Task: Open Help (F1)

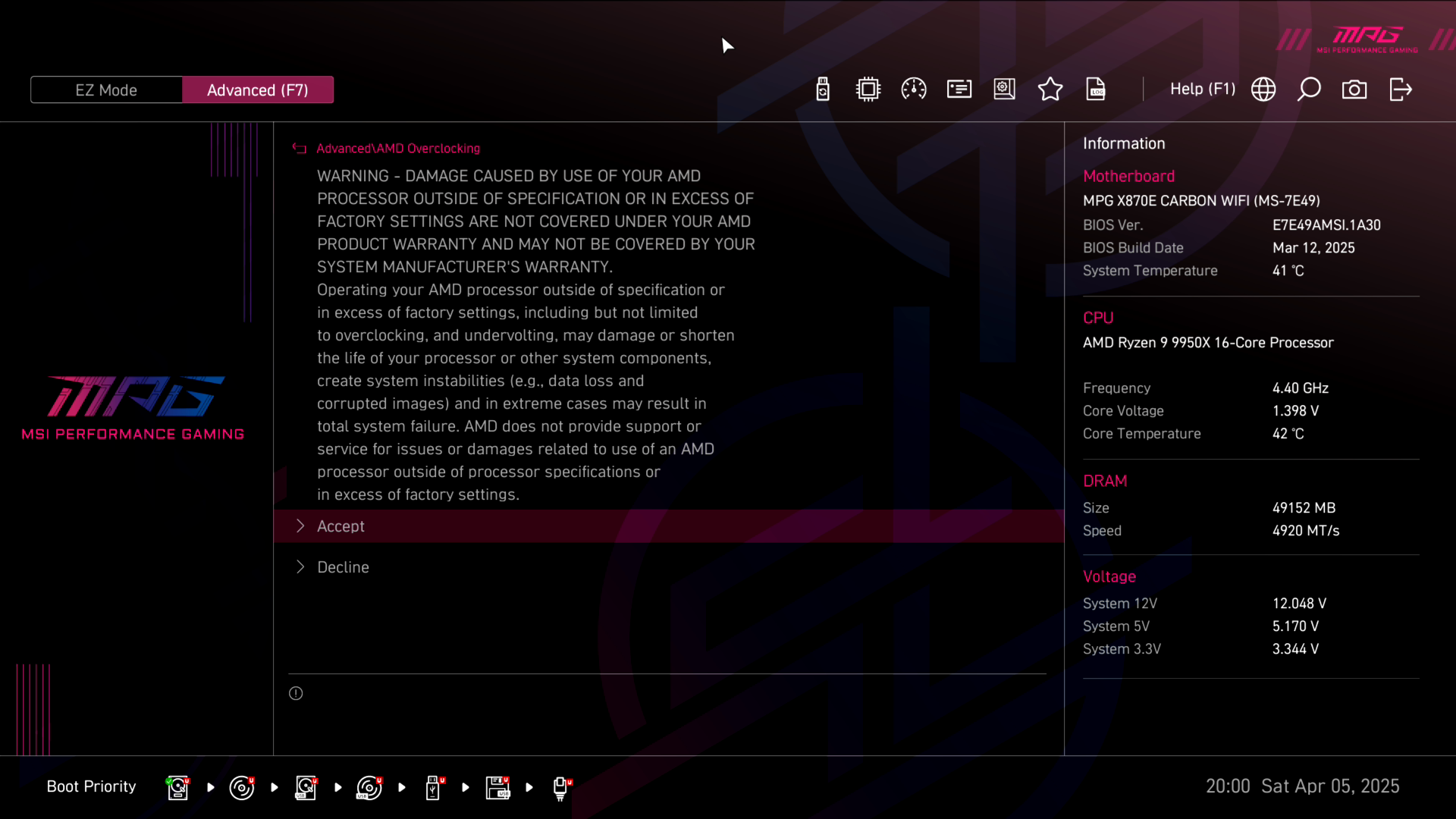Action: click(1202, 89)
